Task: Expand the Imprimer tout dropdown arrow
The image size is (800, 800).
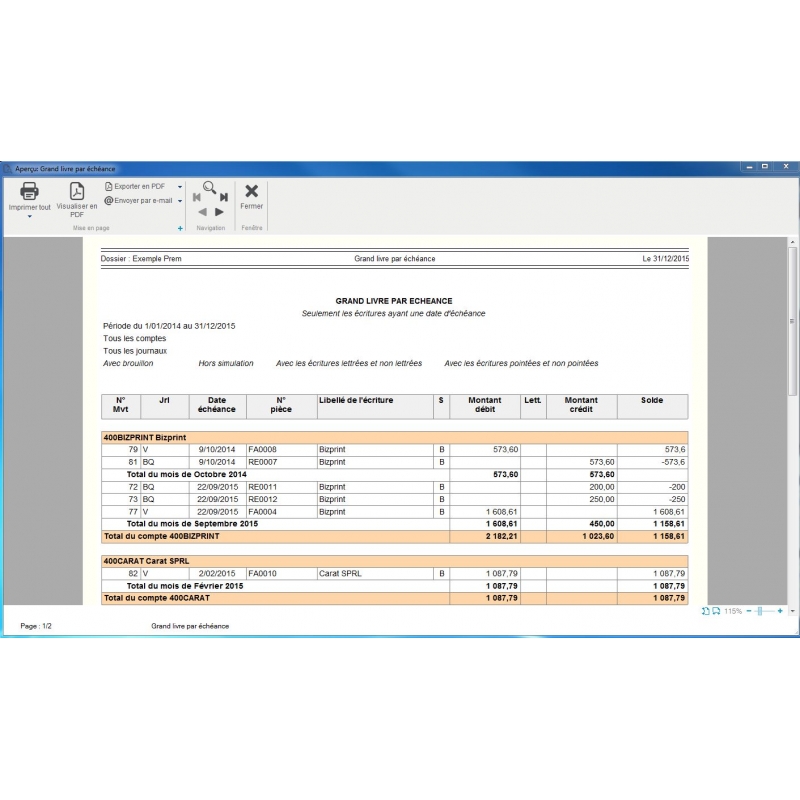Action: [29, 216]
